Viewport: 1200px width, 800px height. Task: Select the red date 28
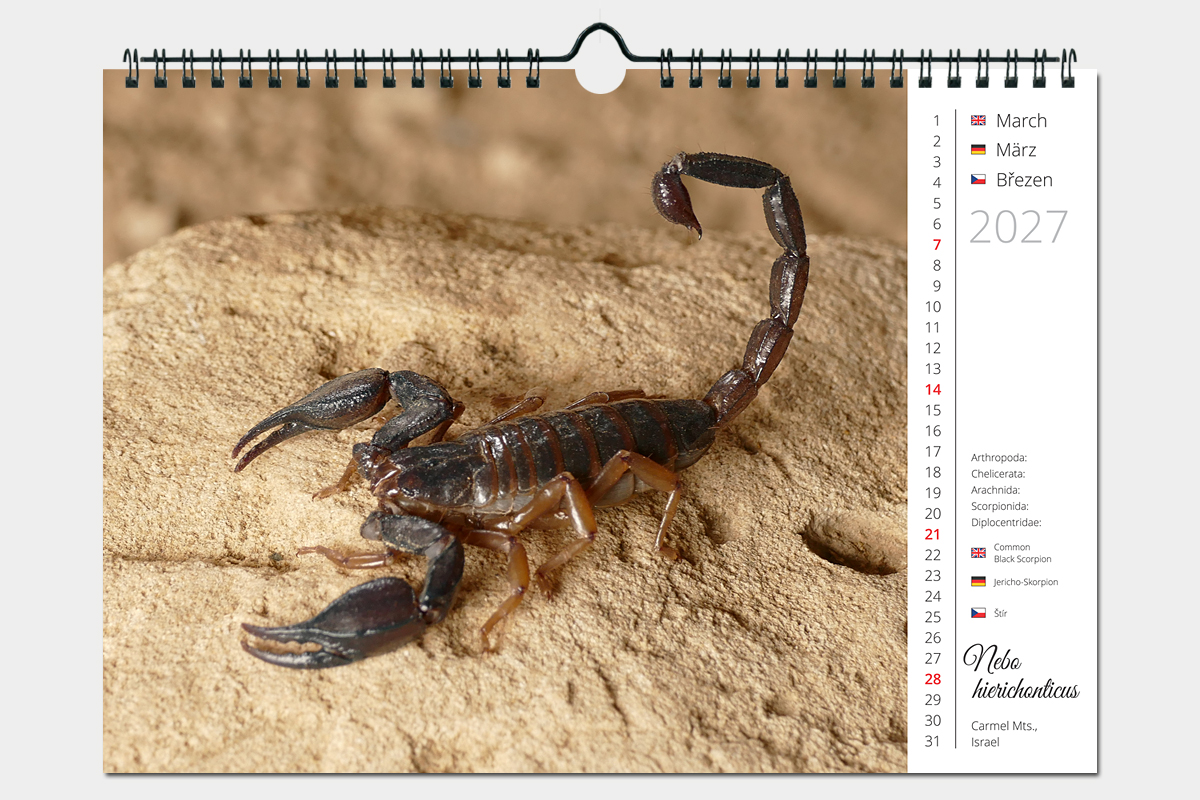click(933, 679)
